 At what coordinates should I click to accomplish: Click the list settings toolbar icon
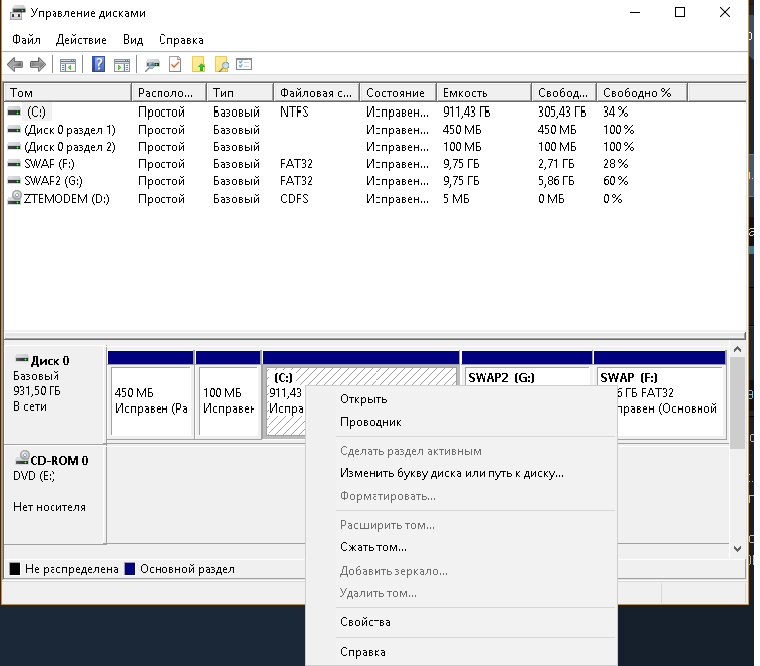click(x=244, y=64)
